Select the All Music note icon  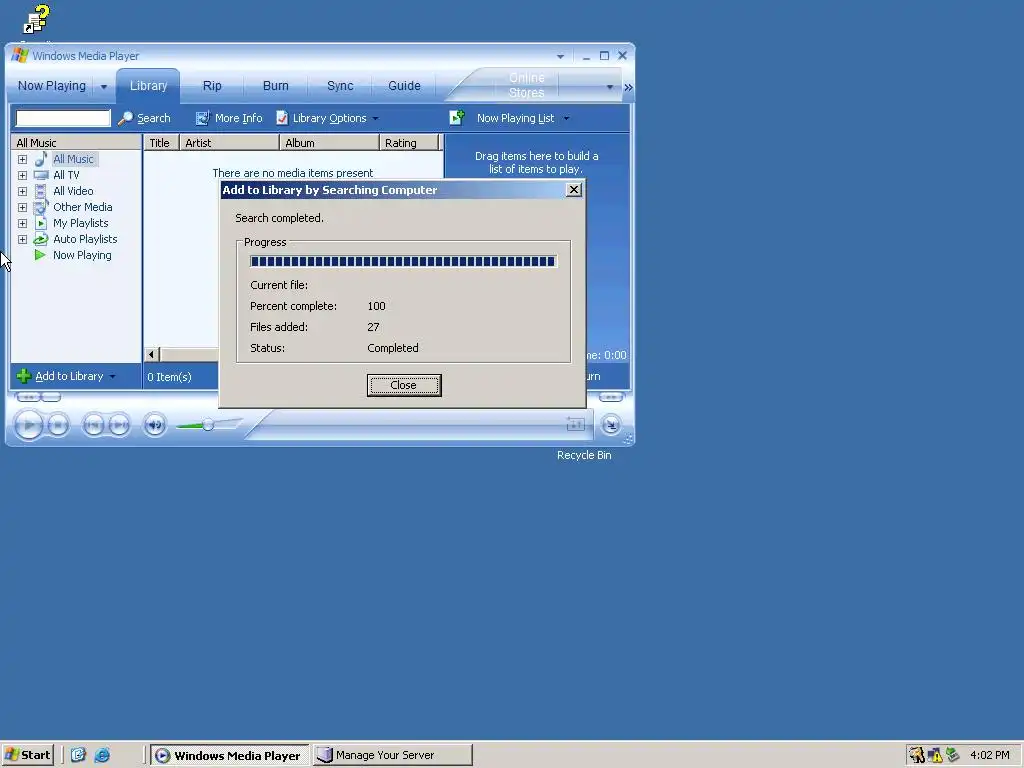pos(40,159)
